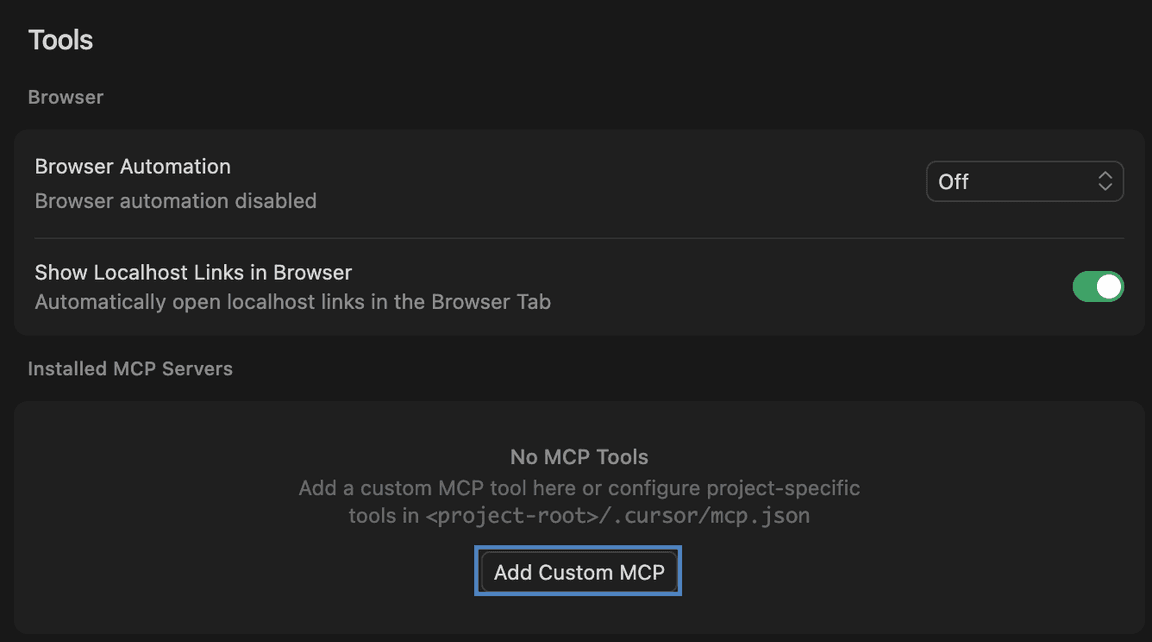Image resolution: width=1152 pixels, height=642 pixels.
Task: Click the Browser Automation setting label
Action: coord(132,166)
